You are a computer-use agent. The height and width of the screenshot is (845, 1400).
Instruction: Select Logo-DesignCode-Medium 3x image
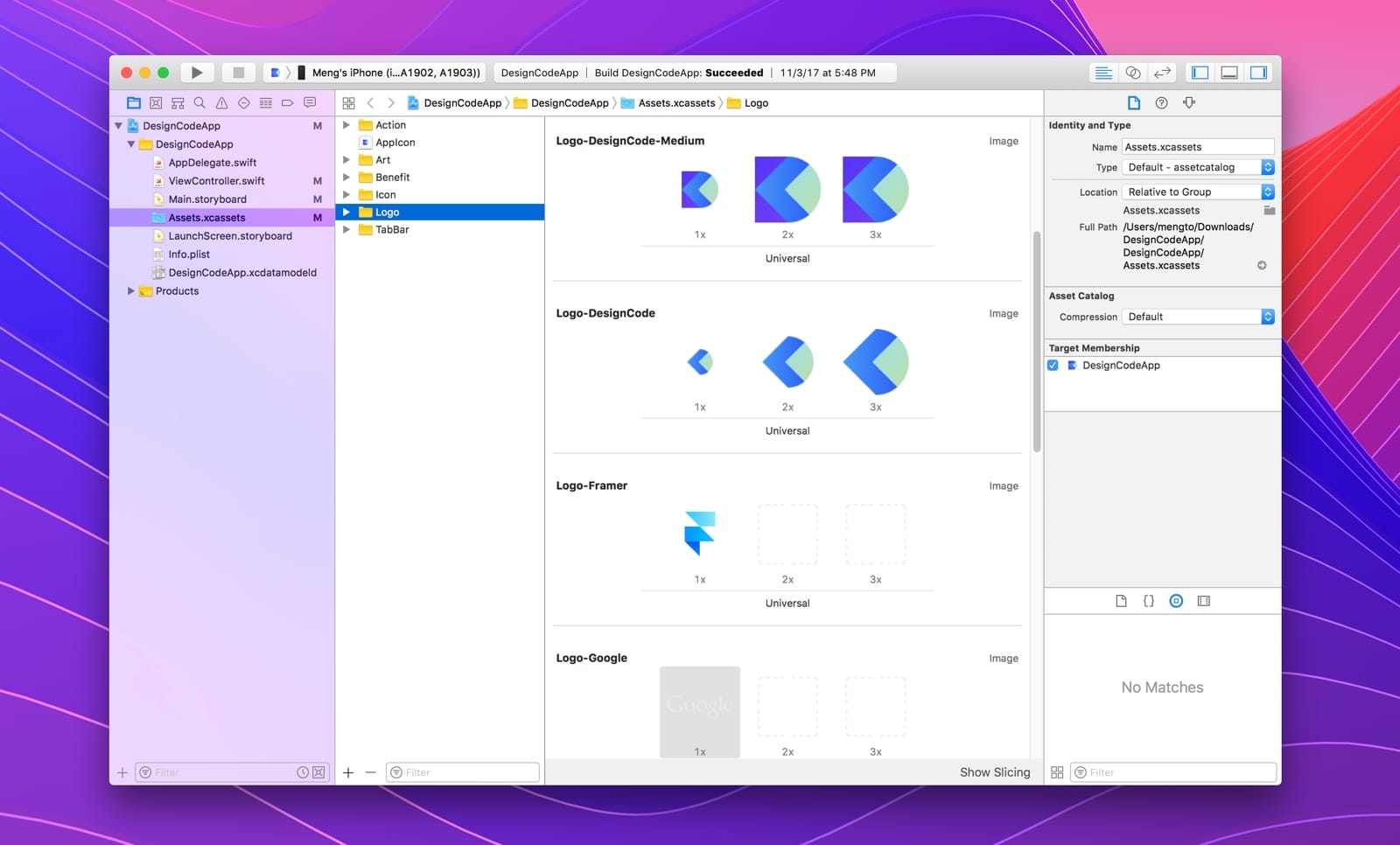pos(875,190)
